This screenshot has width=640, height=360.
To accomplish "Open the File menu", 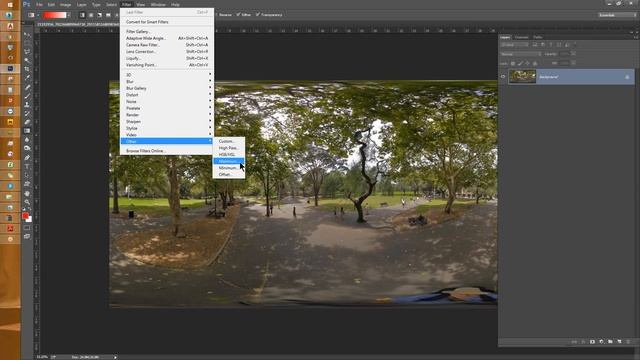I will [x=39, y=4].
